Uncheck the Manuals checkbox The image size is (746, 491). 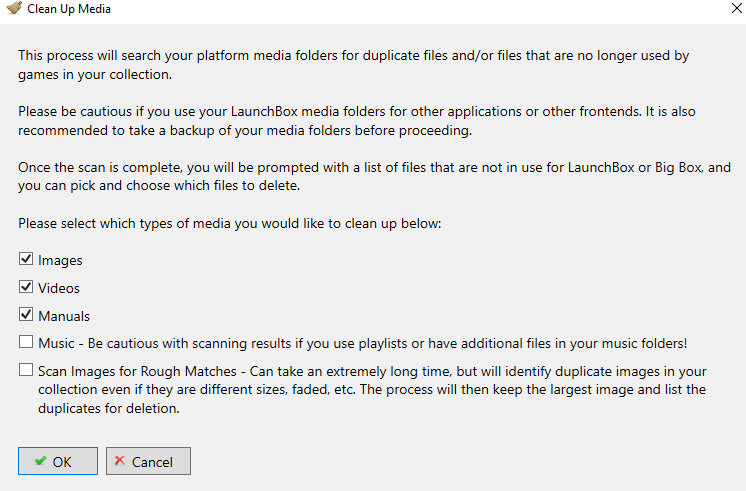coord(26,314)
